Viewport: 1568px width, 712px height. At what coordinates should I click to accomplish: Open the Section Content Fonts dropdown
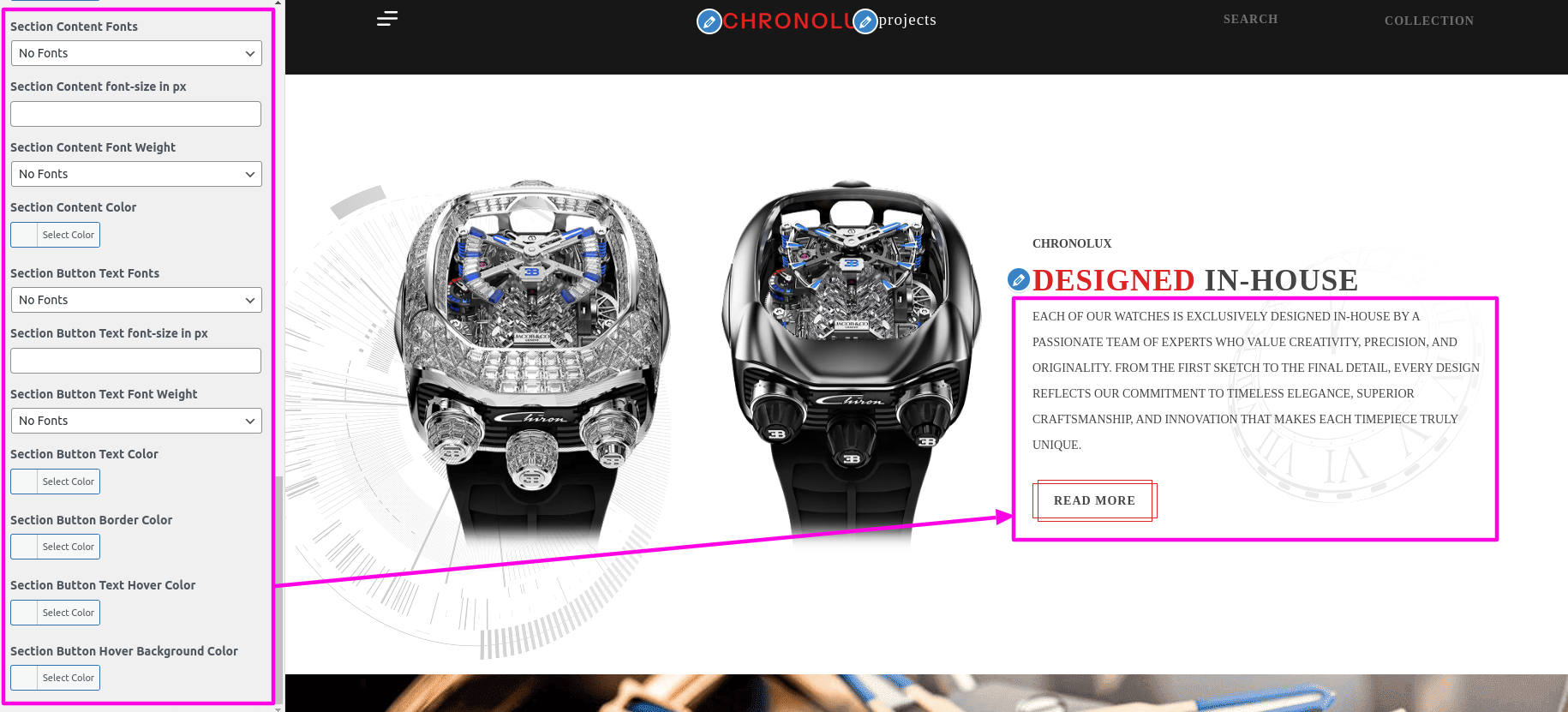point(136,53)
